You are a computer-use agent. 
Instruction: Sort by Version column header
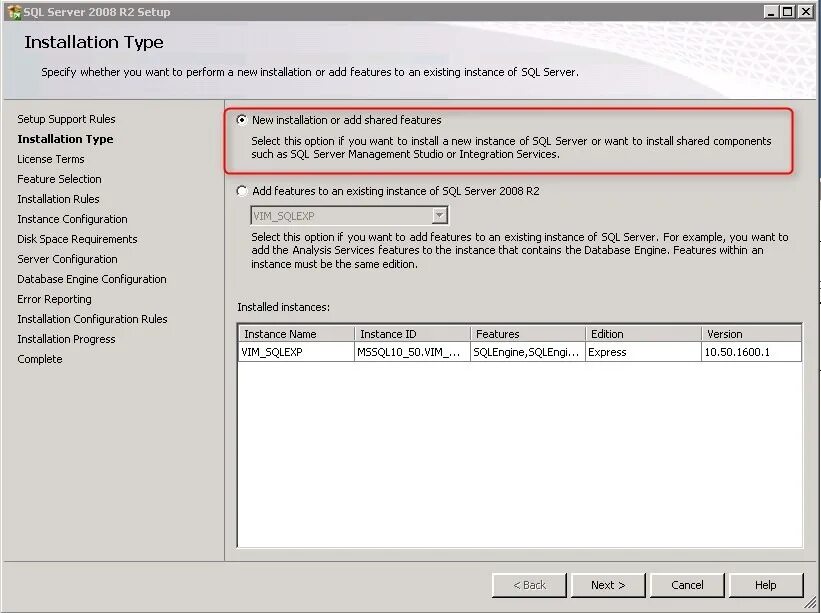(751, 334)
